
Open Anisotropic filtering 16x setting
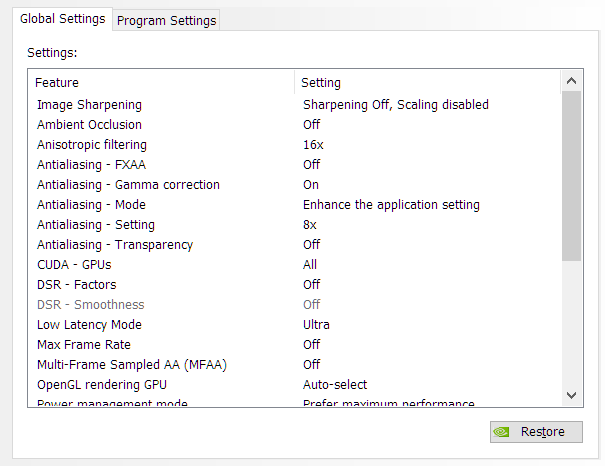point(313,144)
